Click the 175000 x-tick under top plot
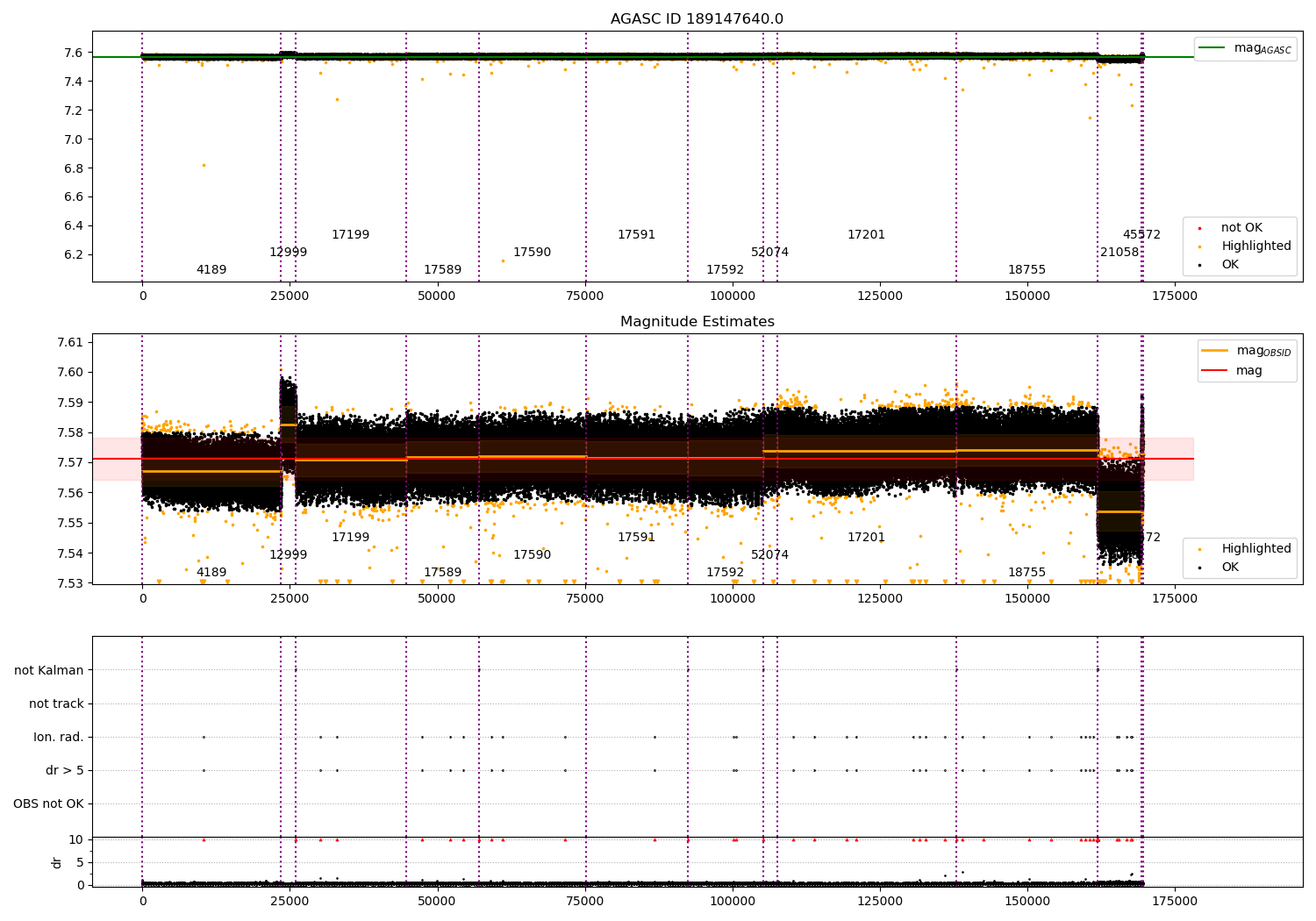Viewport: 1316px width, 921px height. tap(1174, 296)
